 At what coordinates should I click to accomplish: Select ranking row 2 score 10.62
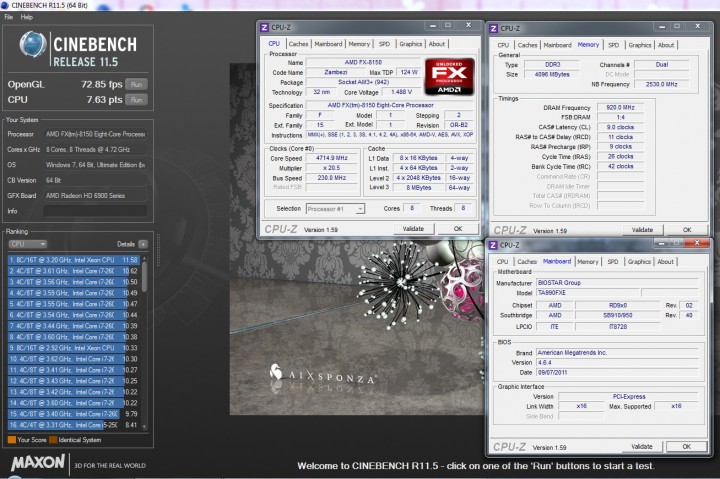click(73, 271)
